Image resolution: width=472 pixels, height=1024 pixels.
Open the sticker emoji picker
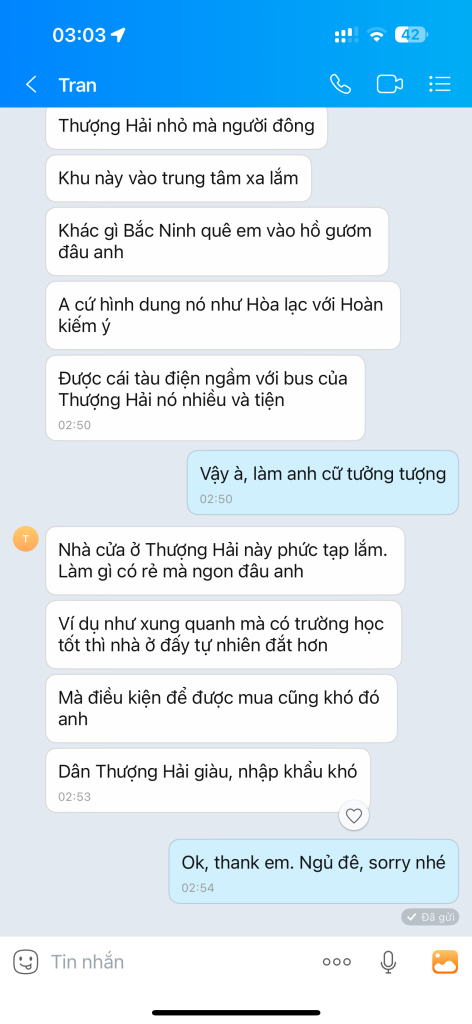coord(25,961)
